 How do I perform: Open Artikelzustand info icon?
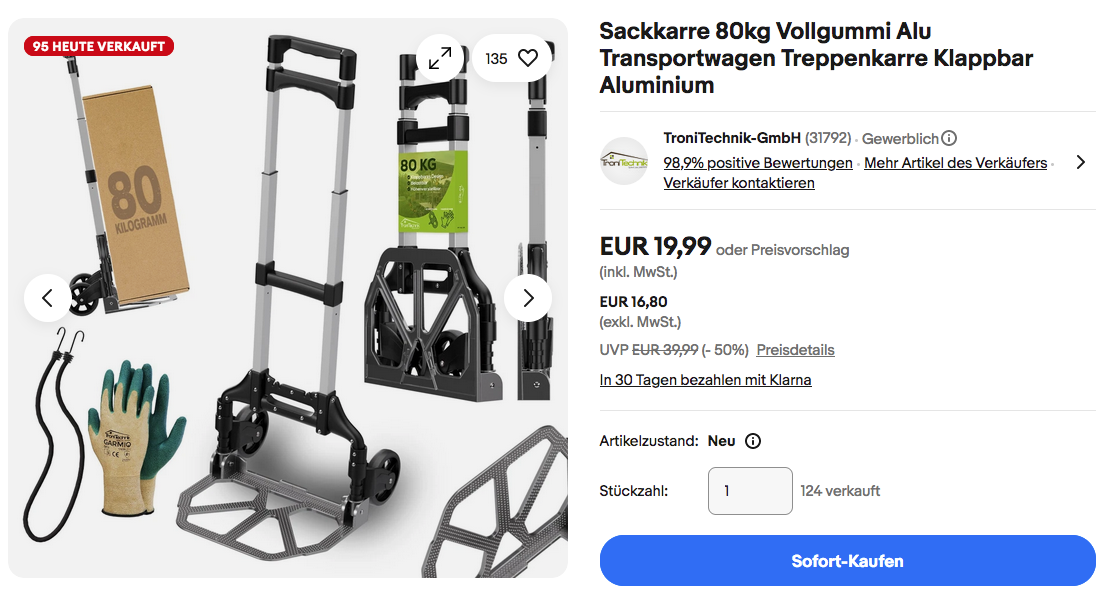753,441
